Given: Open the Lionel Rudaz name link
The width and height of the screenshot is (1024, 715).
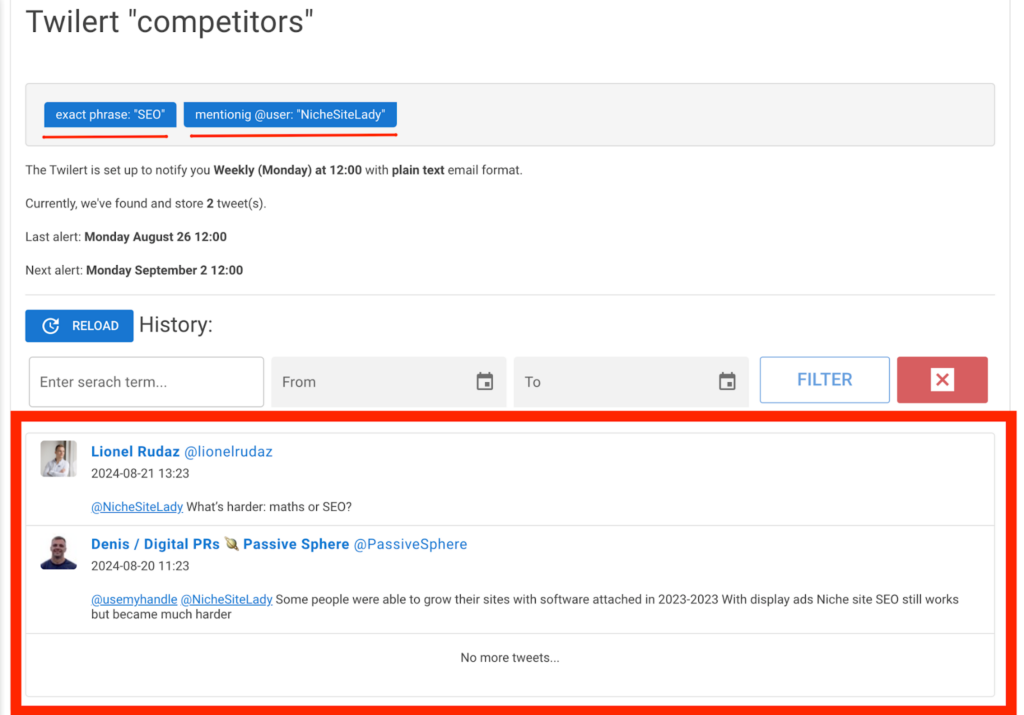Looking at the screenshot, I should pos(135,452).
